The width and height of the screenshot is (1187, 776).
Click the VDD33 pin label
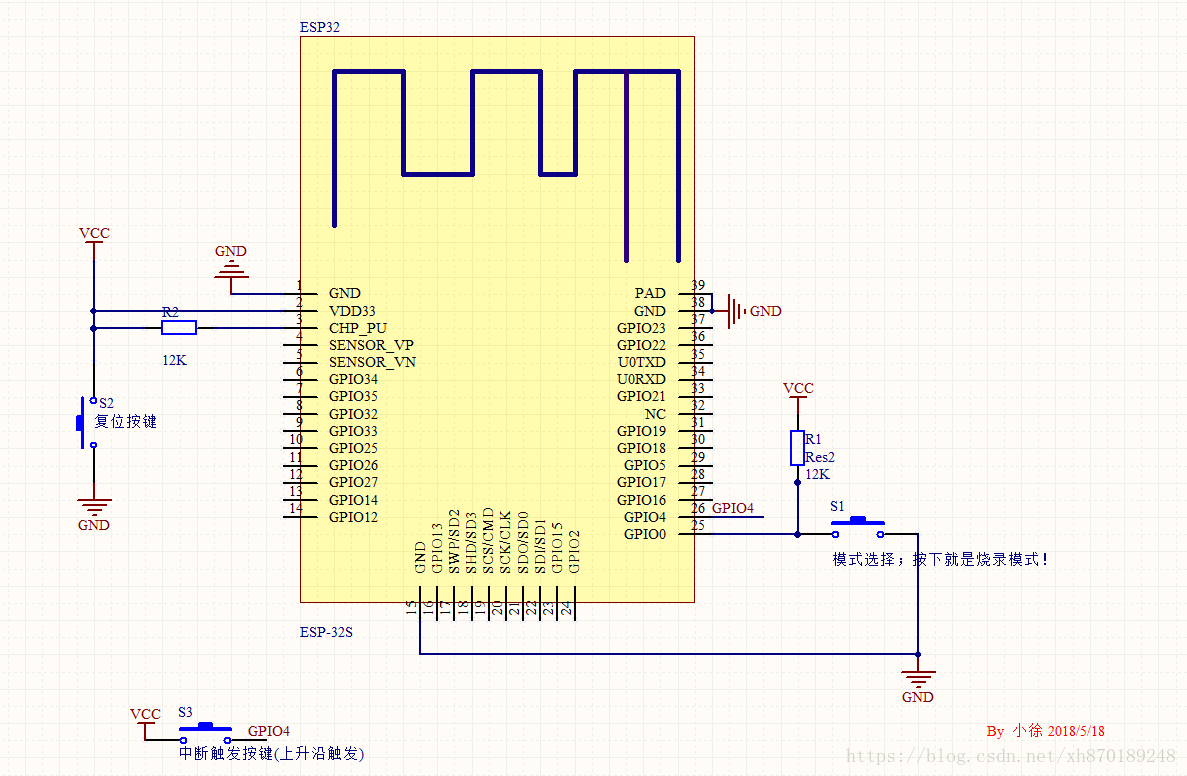[352, 311]
